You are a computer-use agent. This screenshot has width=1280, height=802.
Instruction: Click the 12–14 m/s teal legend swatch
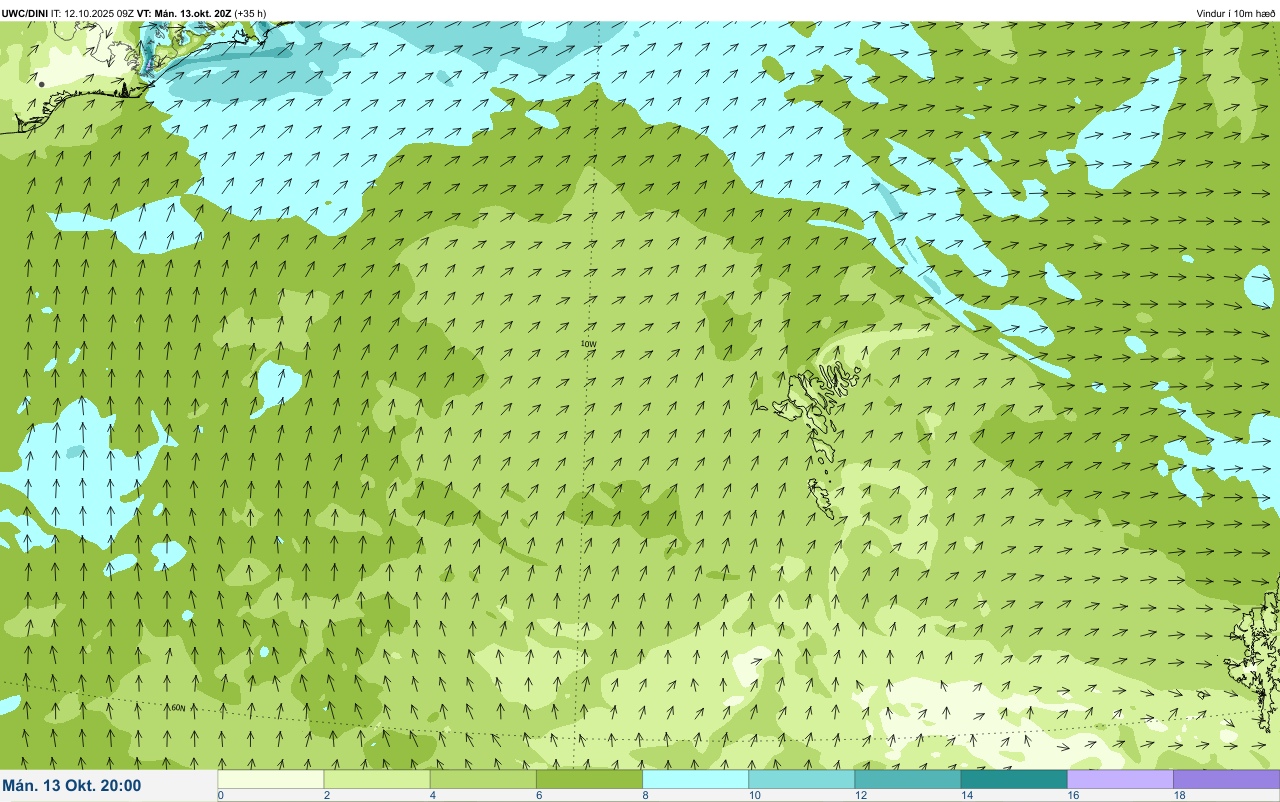(x=907, y=779)
